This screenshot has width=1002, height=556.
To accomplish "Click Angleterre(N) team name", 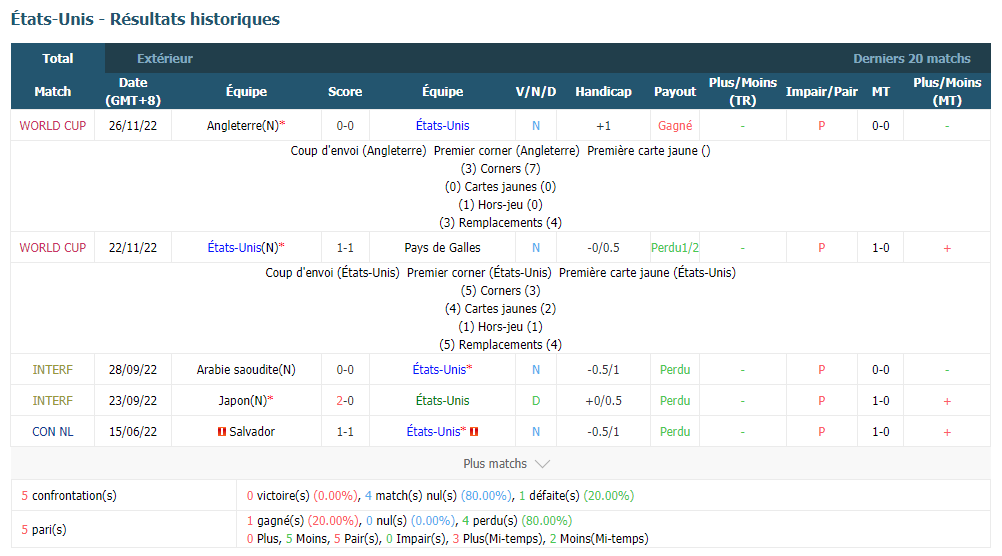I will (243, 126).
